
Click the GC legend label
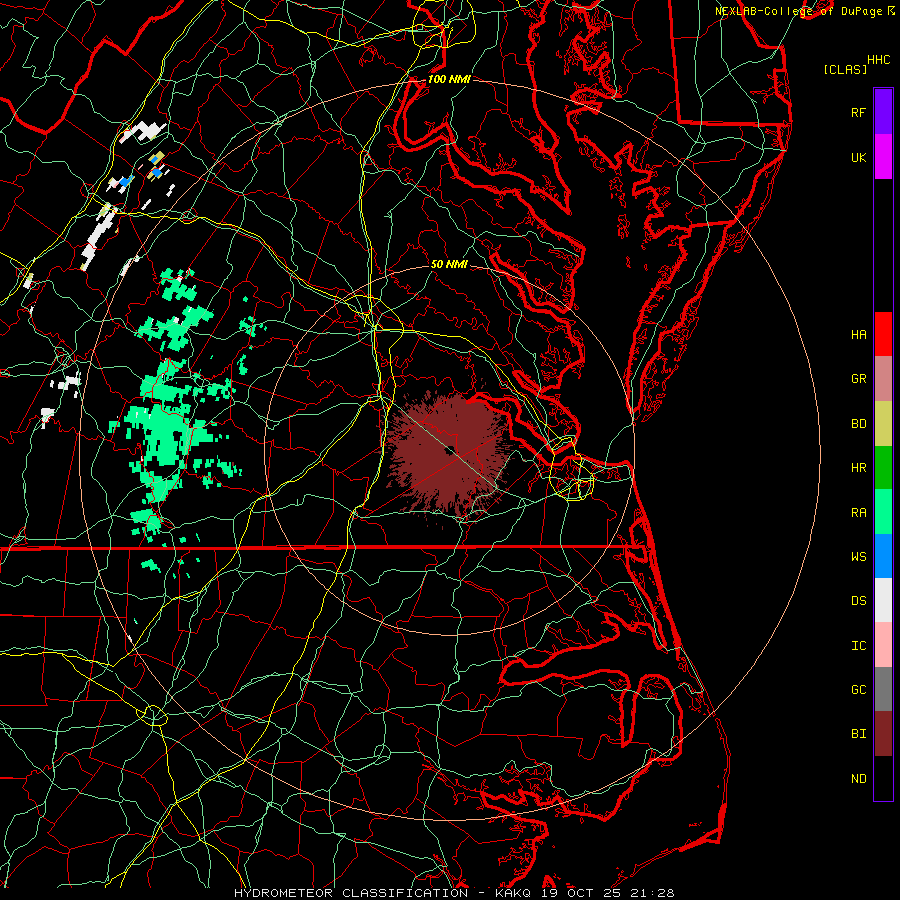(x=858, y=689)
